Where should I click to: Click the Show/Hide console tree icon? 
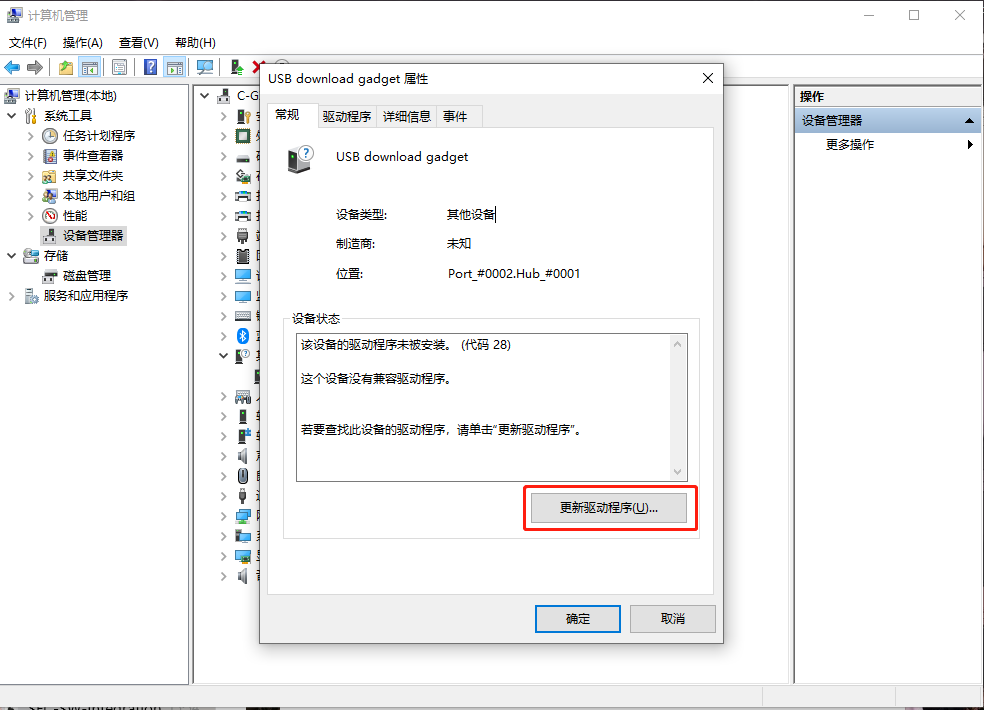click(x=90, y=67)
